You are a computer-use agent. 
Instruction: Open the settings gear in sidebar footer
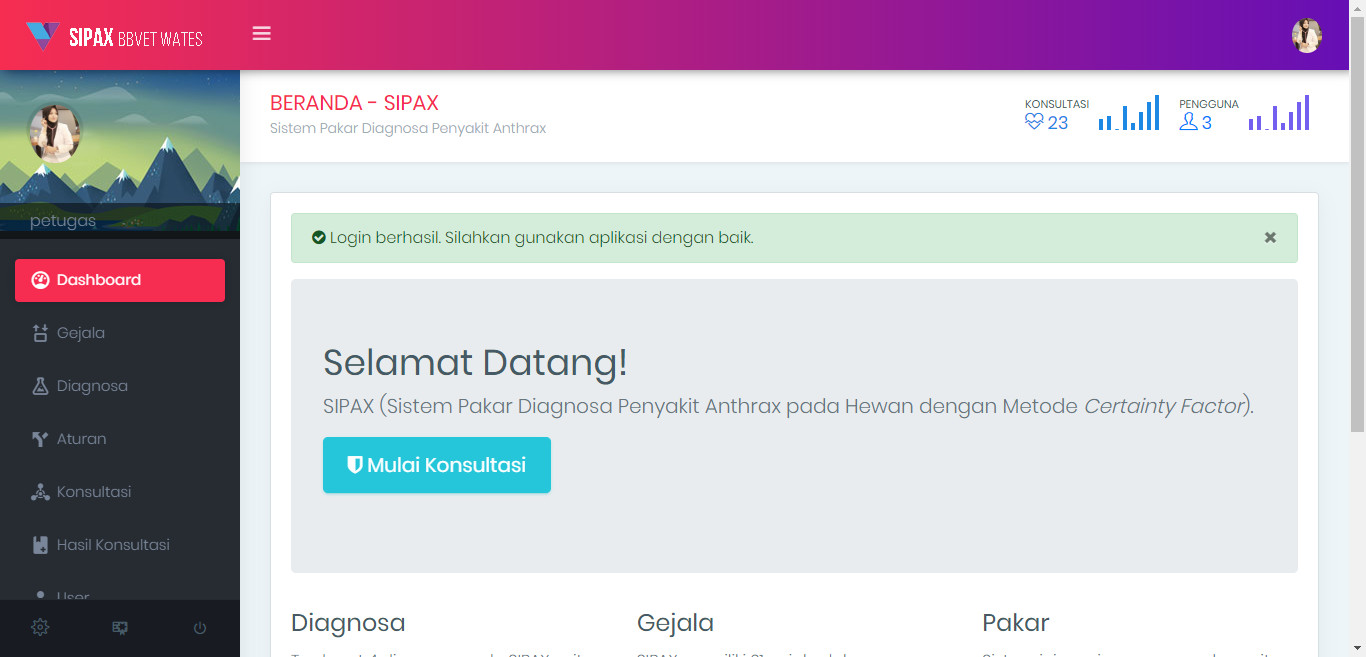click(x=40, y=627)
